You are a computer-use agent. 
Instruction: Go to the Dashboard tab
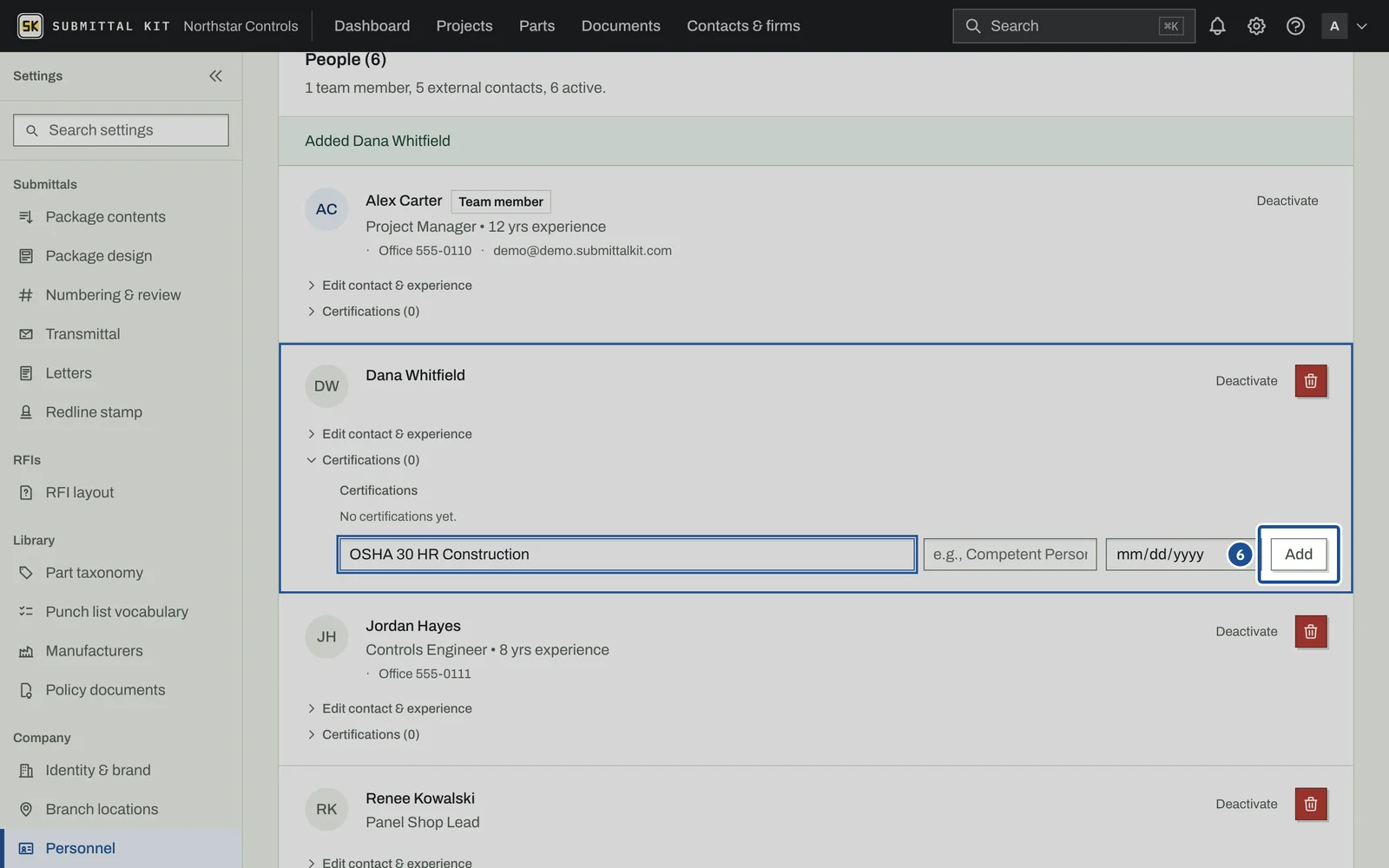[372, 26]
